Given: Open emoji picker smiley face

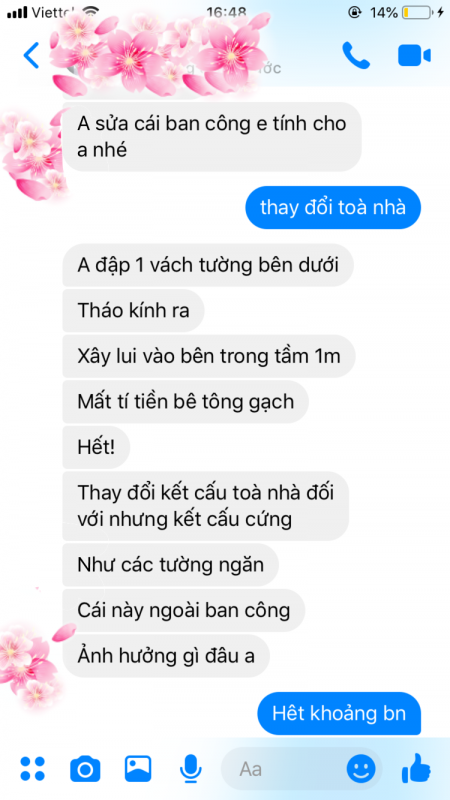Looking at the screenshot, I should [361, 768].
